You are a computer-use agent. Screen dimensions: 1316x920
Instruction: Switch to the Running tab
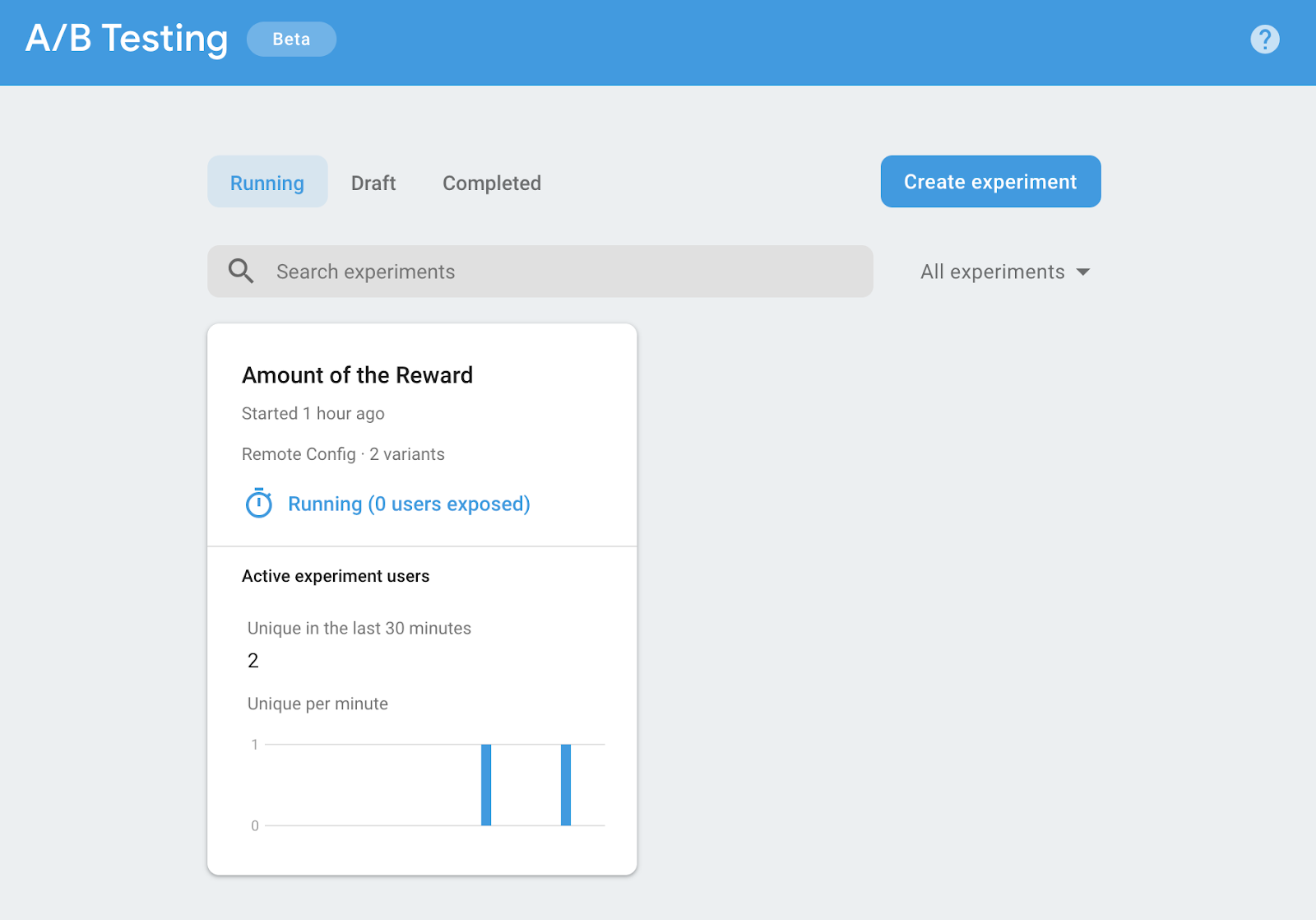click(x=267, y=183)
